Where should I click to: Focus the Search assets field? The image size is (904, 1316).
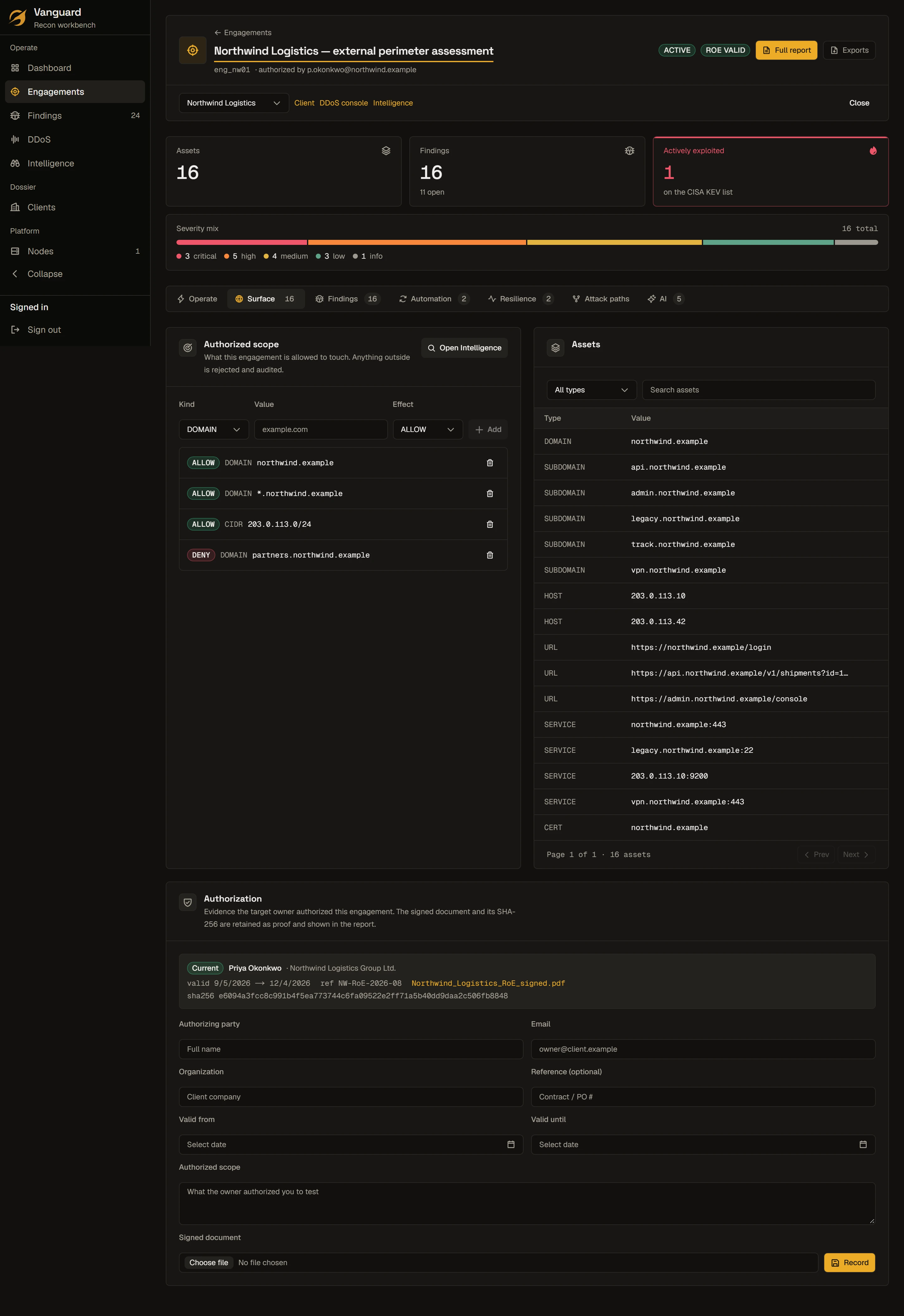tap(758, 390)
